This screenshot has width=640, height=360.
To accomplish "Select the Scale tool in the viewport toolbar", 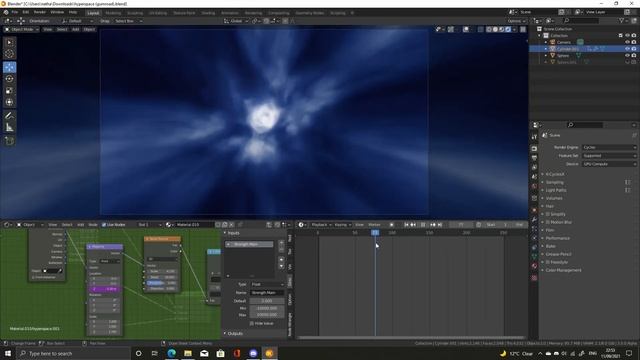I will 9,91.
